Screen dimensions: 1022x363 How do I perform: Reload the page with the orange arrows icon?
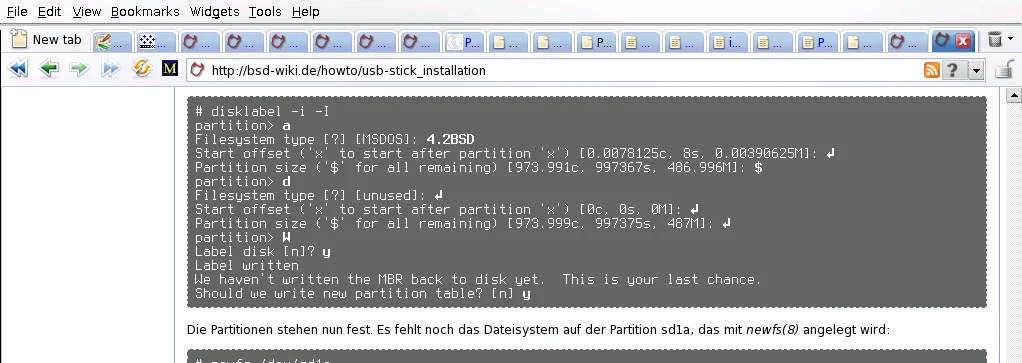pyautogui.click(x=141, y=68)
